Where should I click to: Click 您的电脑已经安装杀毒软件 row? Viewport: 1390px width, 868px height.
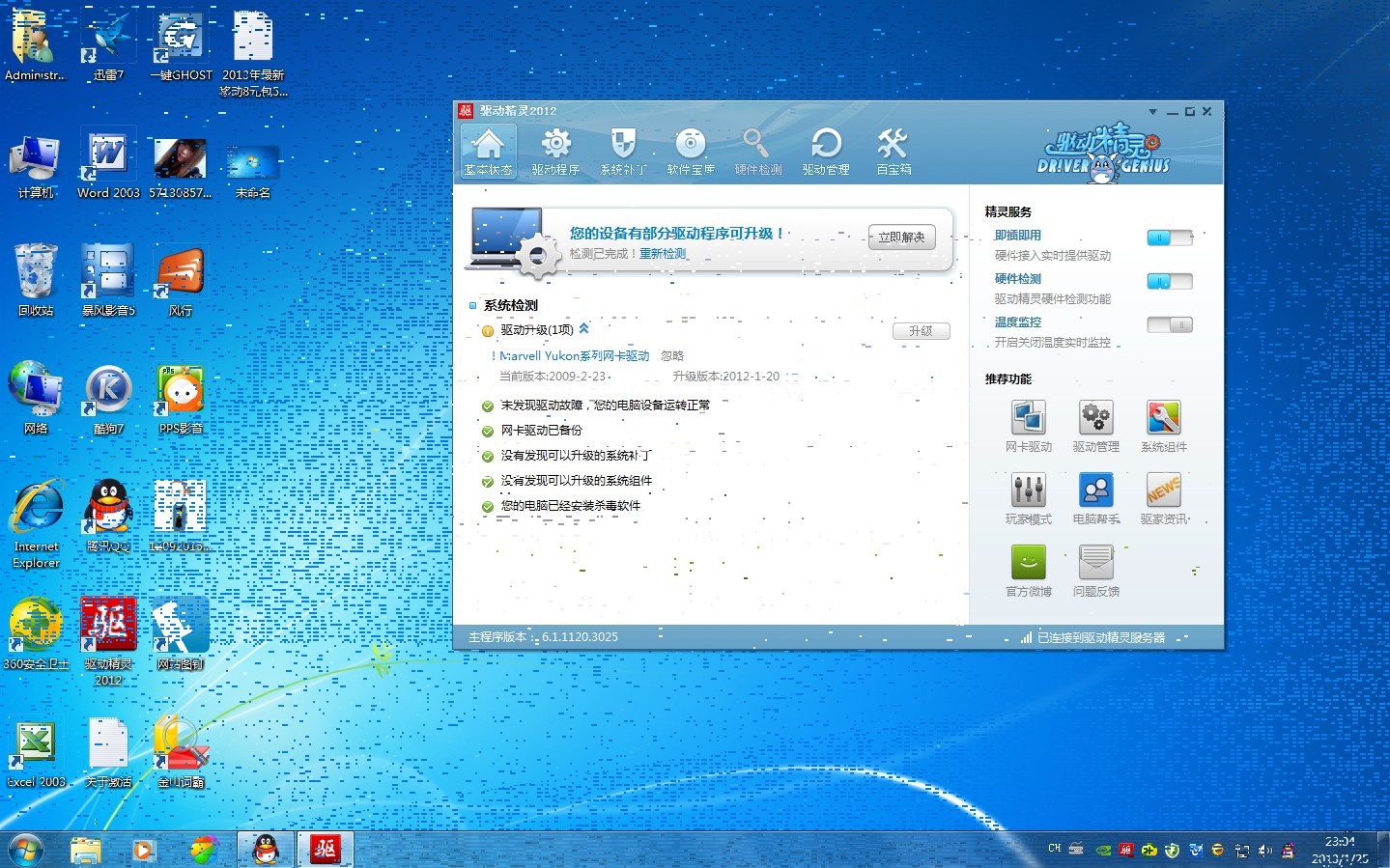pyautogui.click(x=570, y=506)
